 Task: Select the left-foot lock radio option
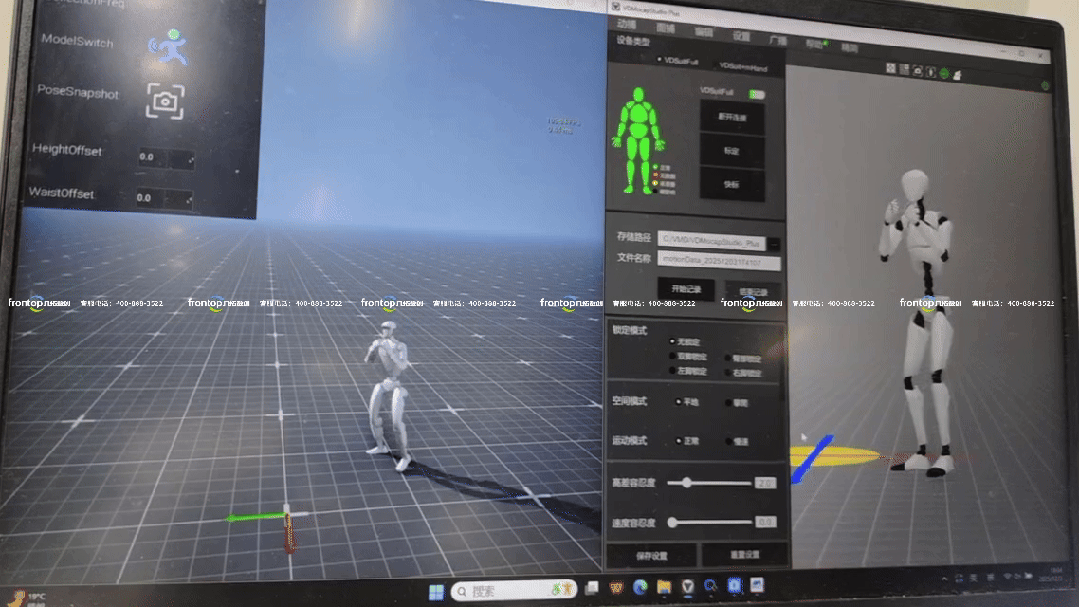672,370
